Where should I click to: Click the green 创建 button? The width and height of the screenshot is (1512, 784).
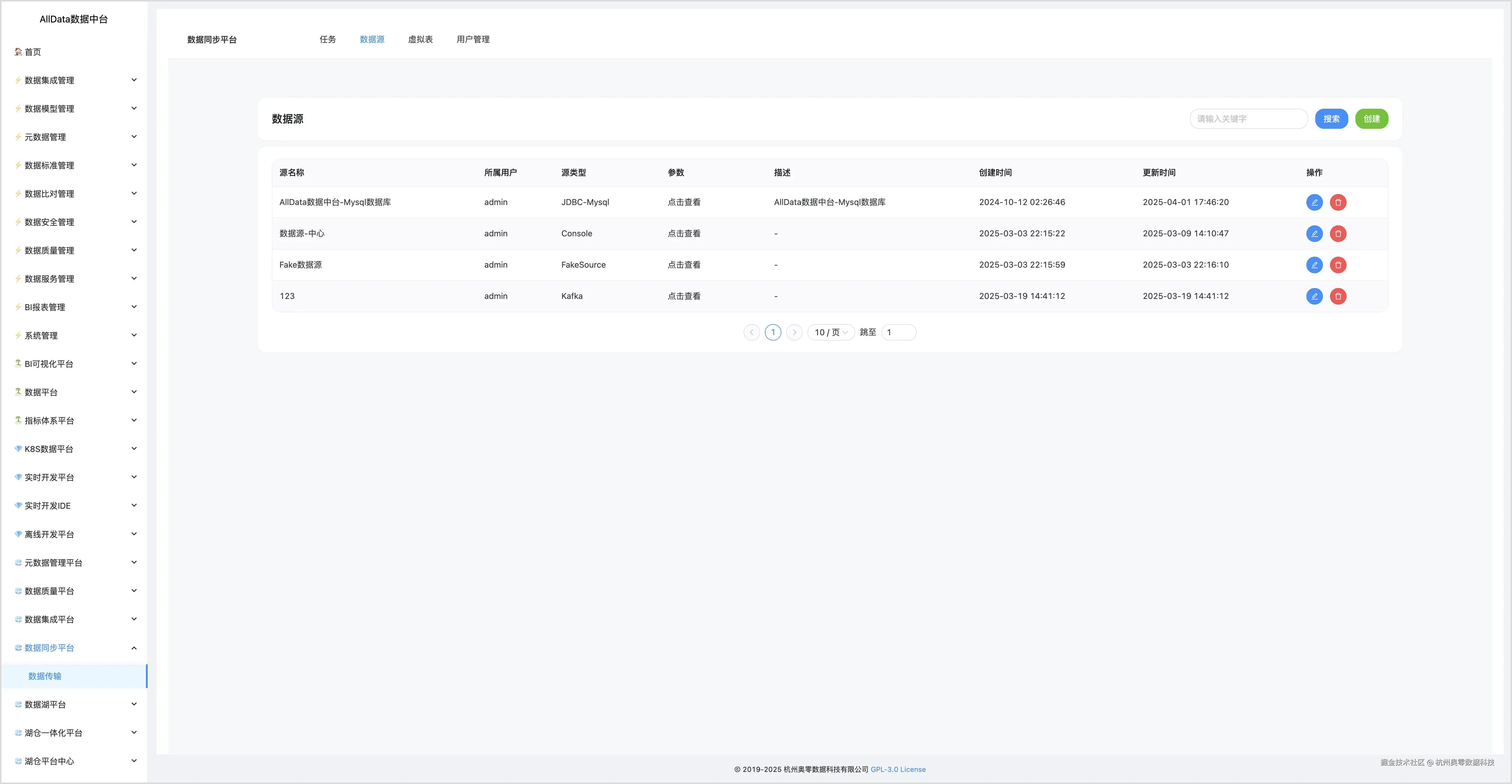point(1371,119)
